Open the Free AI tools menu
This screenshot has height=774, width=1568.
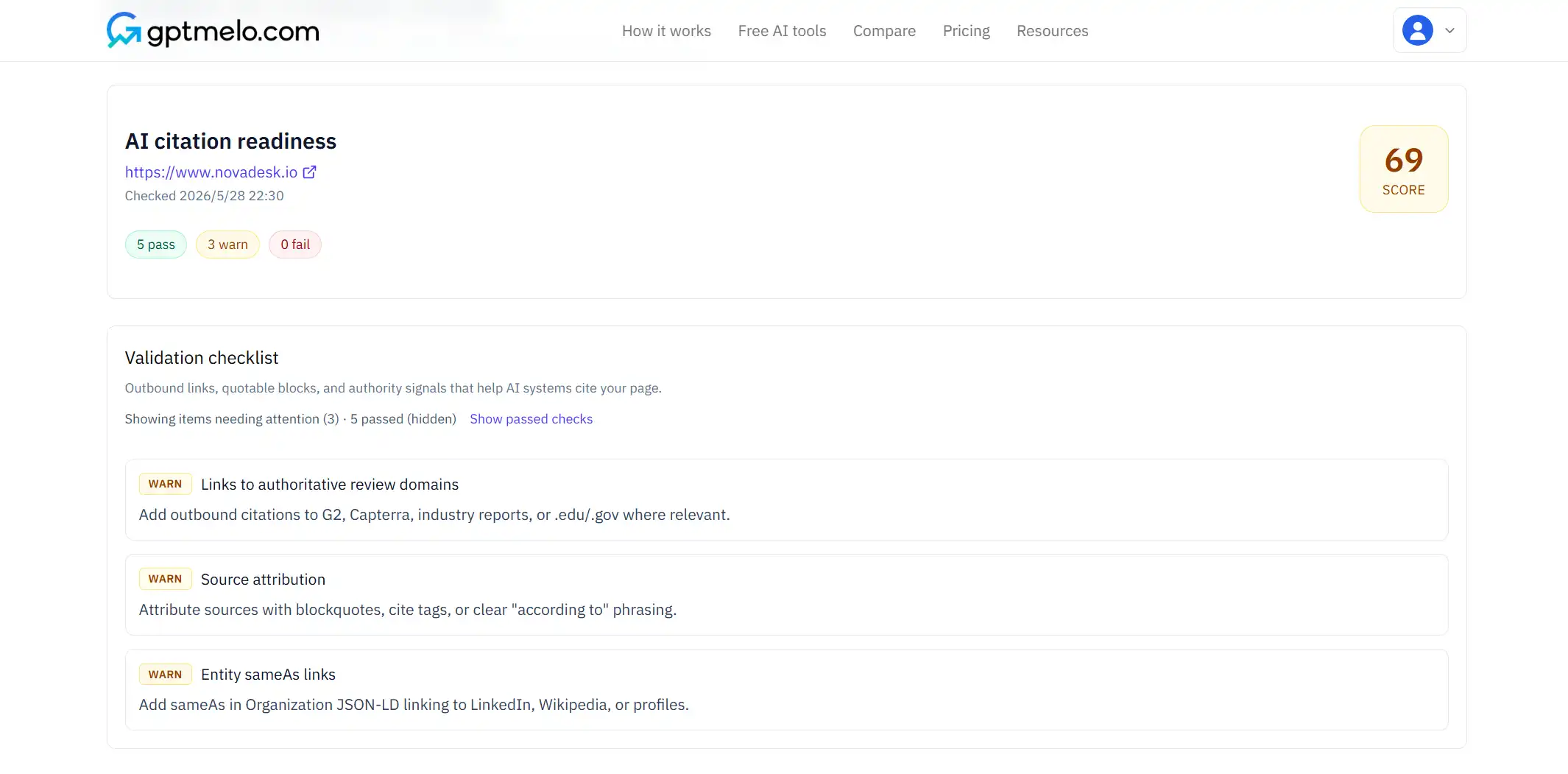pyautogui.click(x=782, y=31)
